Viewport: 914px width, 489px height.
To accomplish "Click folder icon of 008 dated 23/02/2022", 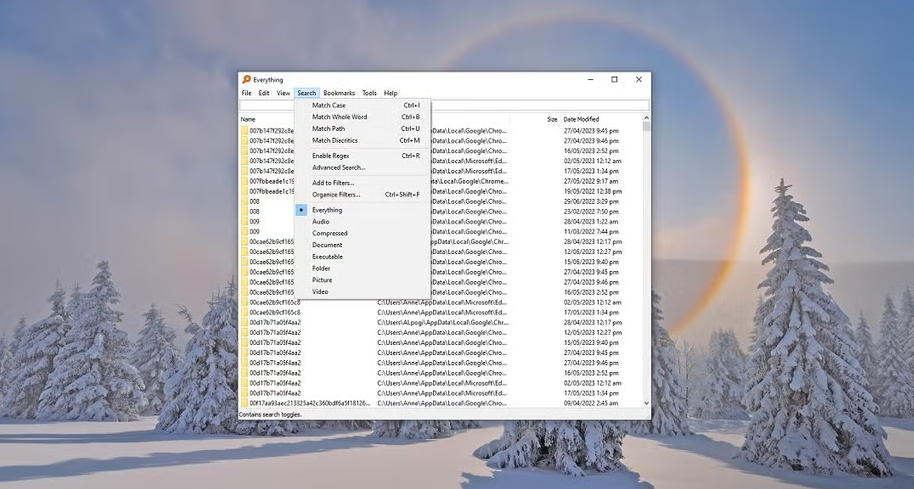I will (x=245, y=212).
